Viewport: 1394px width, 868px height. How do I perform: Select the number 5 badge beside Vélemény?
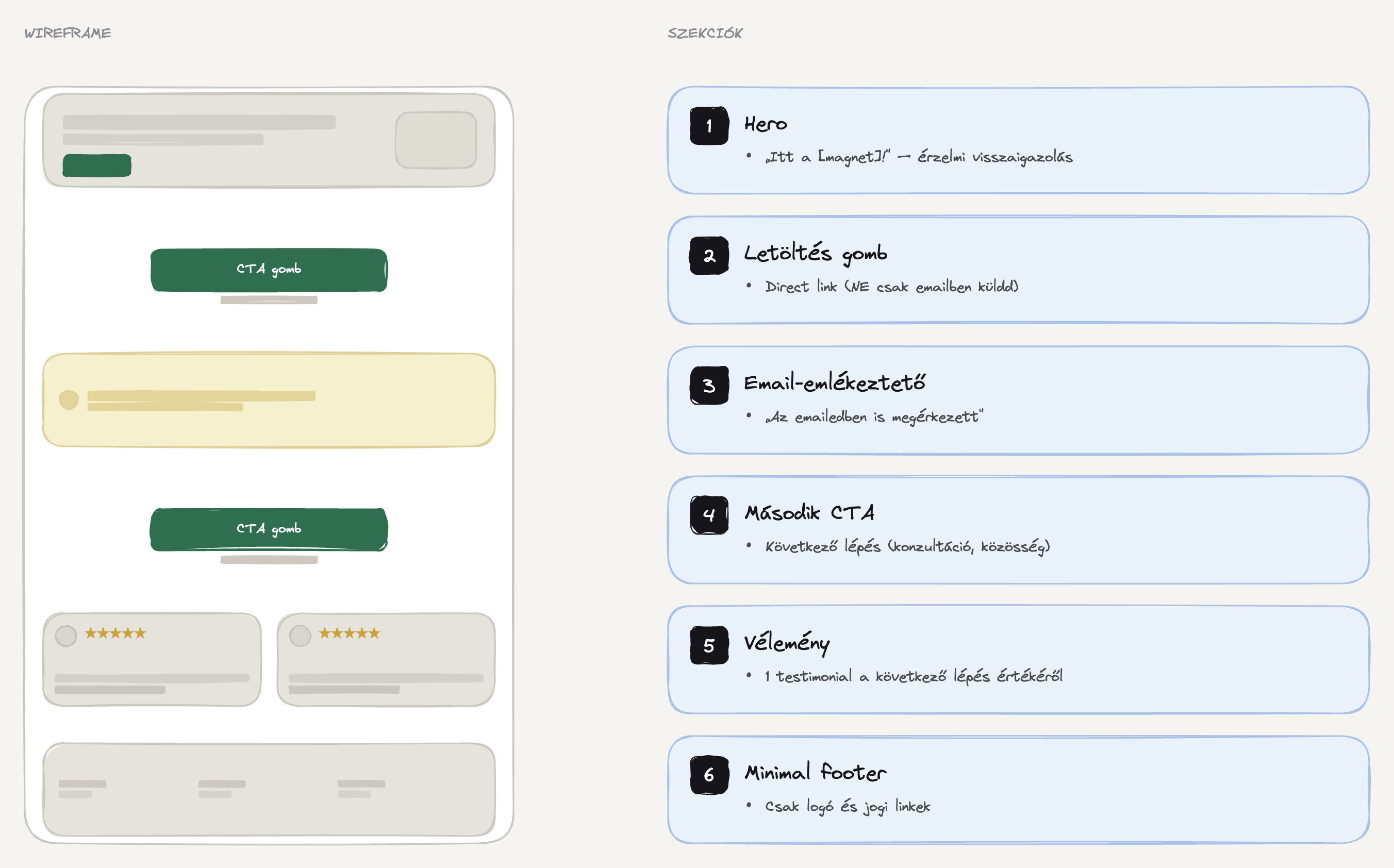click(x=709, y=645)
